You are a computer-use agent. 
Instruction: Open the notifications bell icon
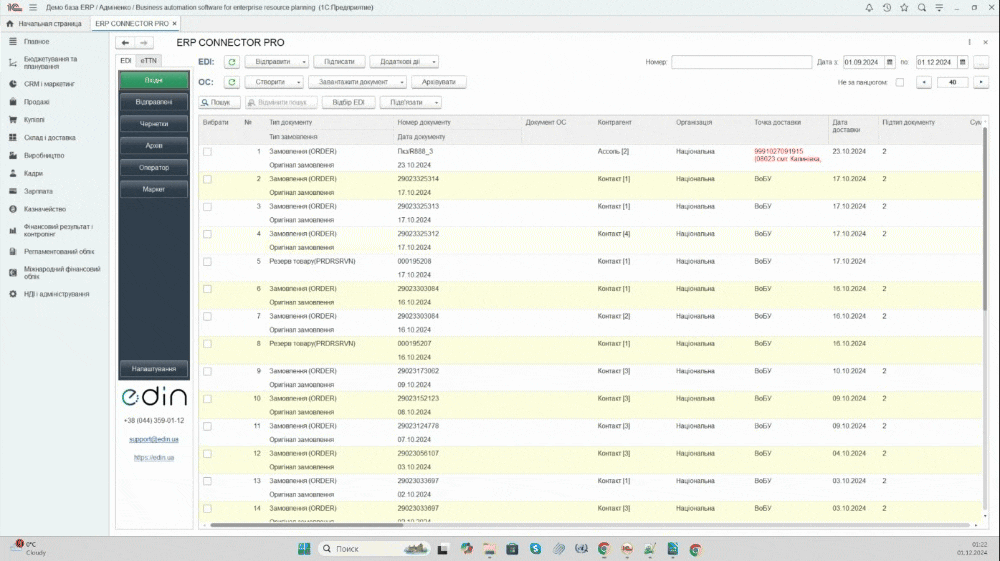tap(869, 7)
